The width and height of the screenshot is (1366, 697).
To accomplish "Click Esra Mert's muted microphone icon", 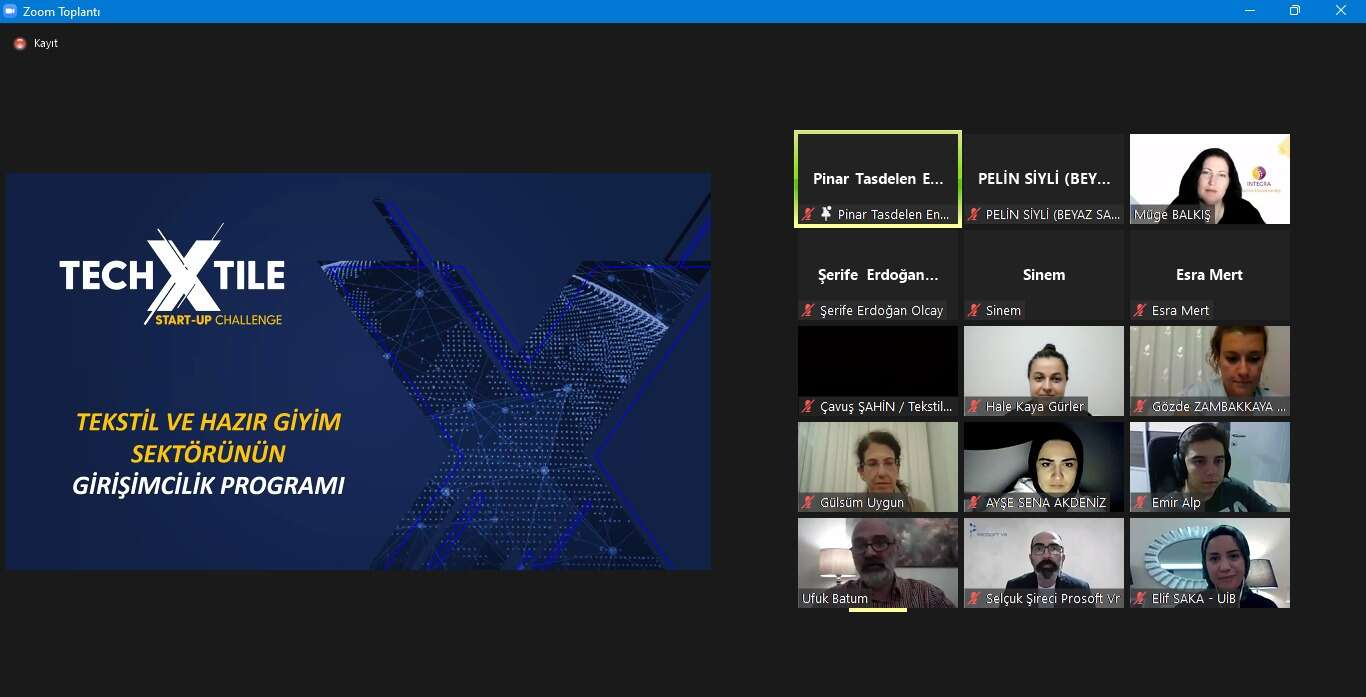I will [1140, 310].
